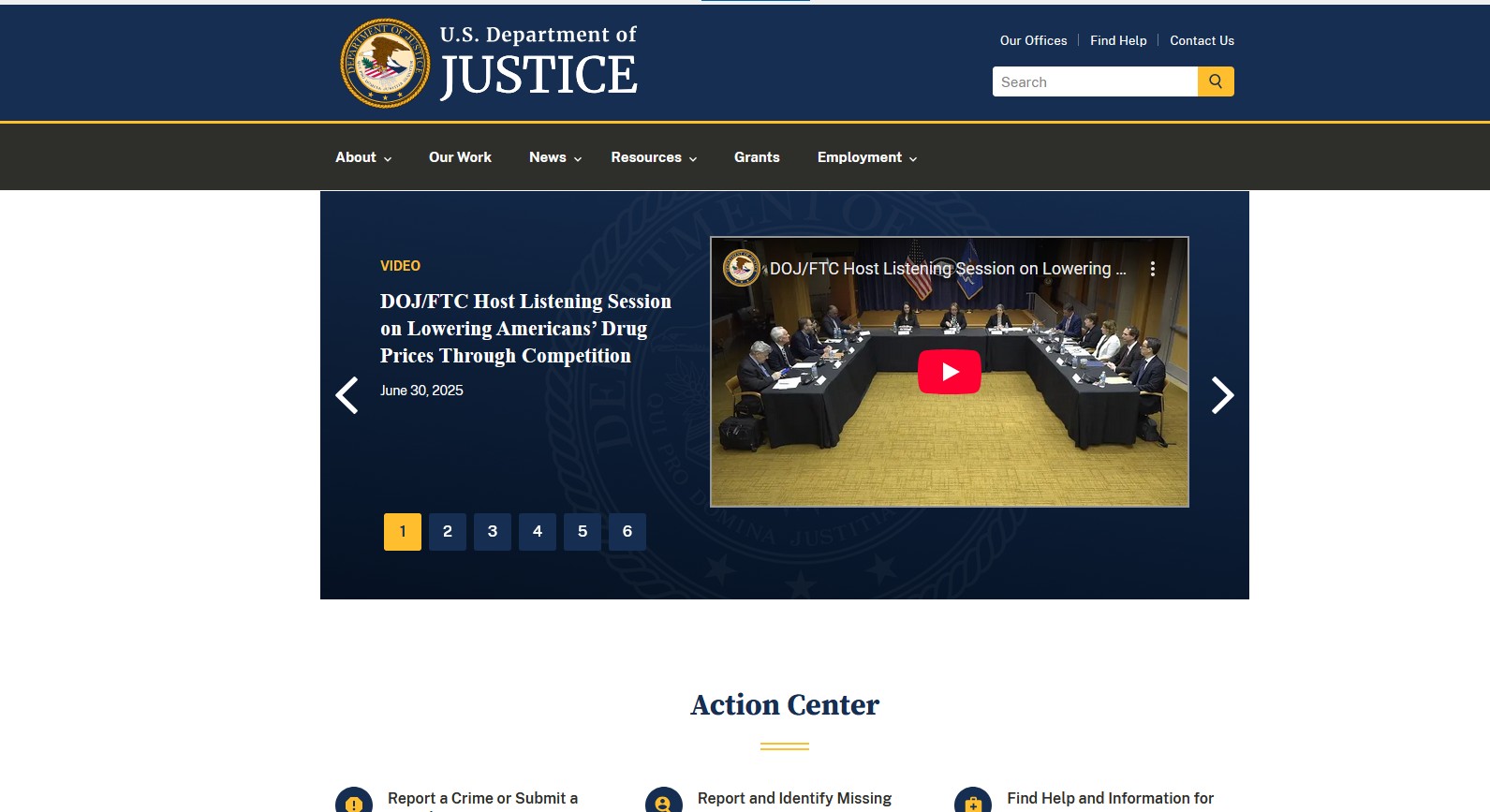Play the YouTube video with red play button

[x=950, y=372]
